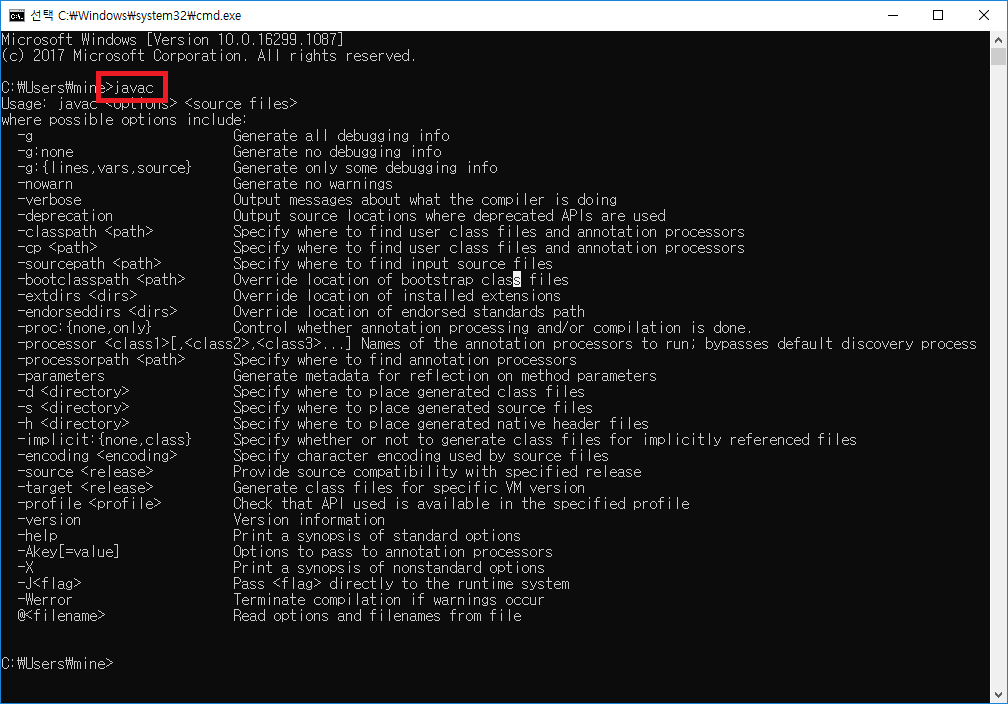
Task: Click the "-verbose" option
Action: (50, 200)
